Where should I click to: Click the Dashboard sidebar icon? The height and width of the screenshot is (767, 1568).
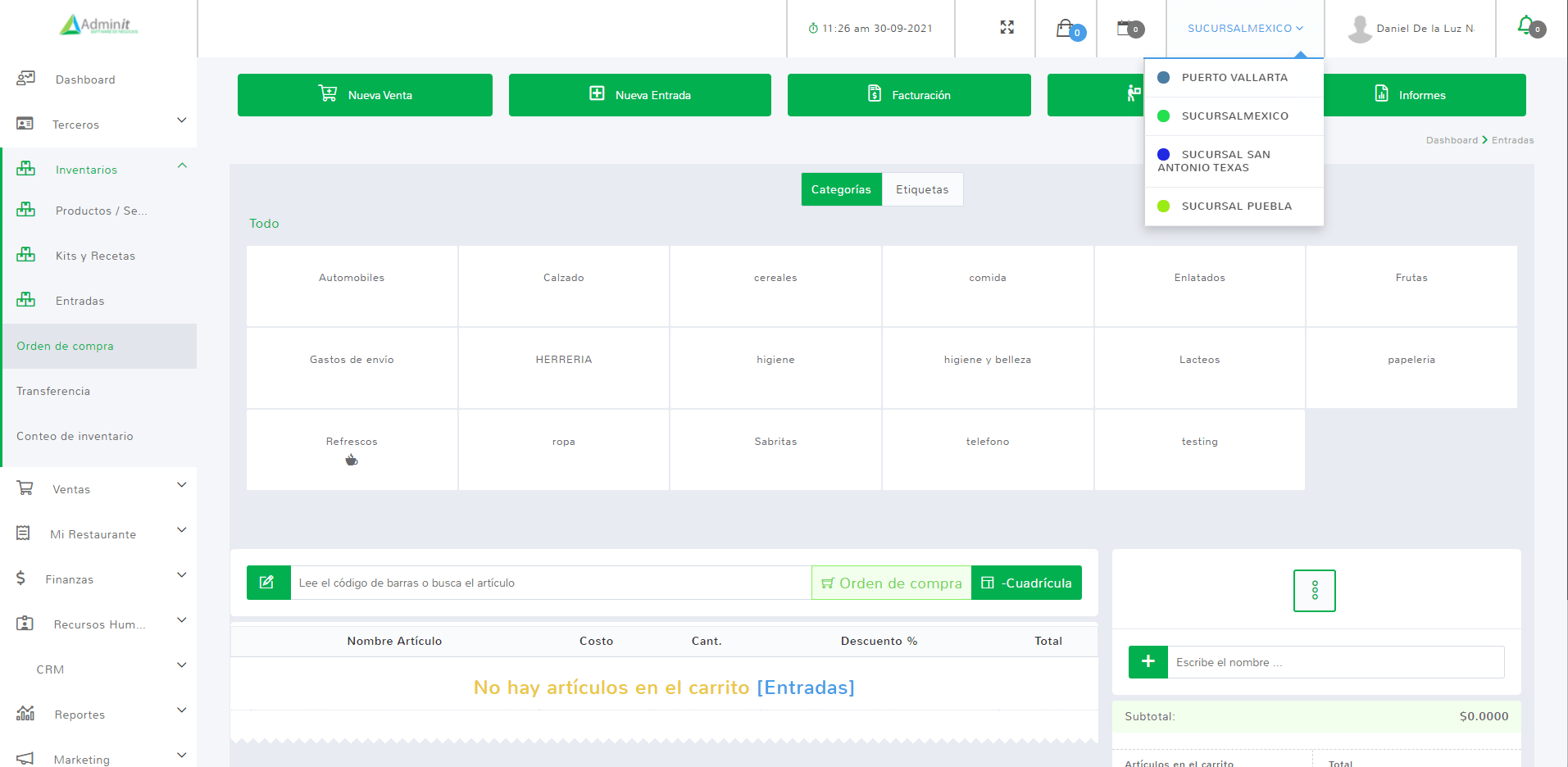25,79
